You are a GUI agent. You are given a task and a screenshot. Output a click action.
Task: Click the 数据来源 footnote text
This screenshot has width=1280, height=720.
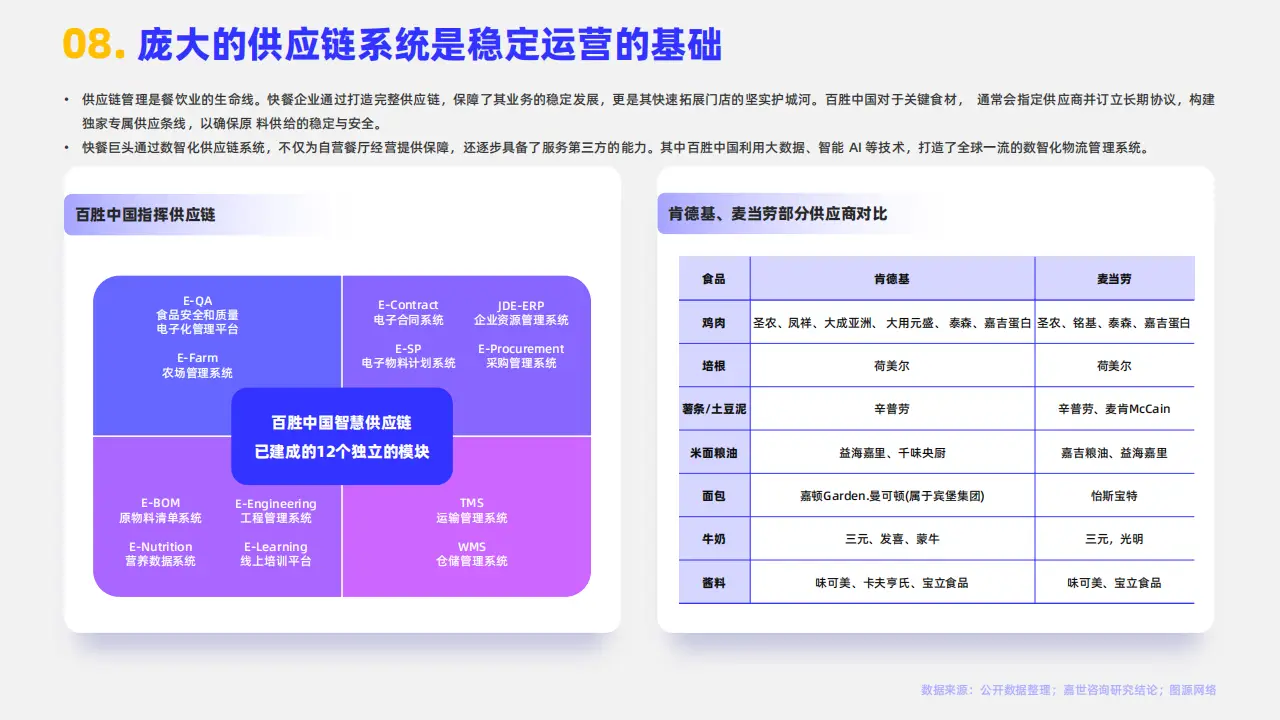point(1068,690)
